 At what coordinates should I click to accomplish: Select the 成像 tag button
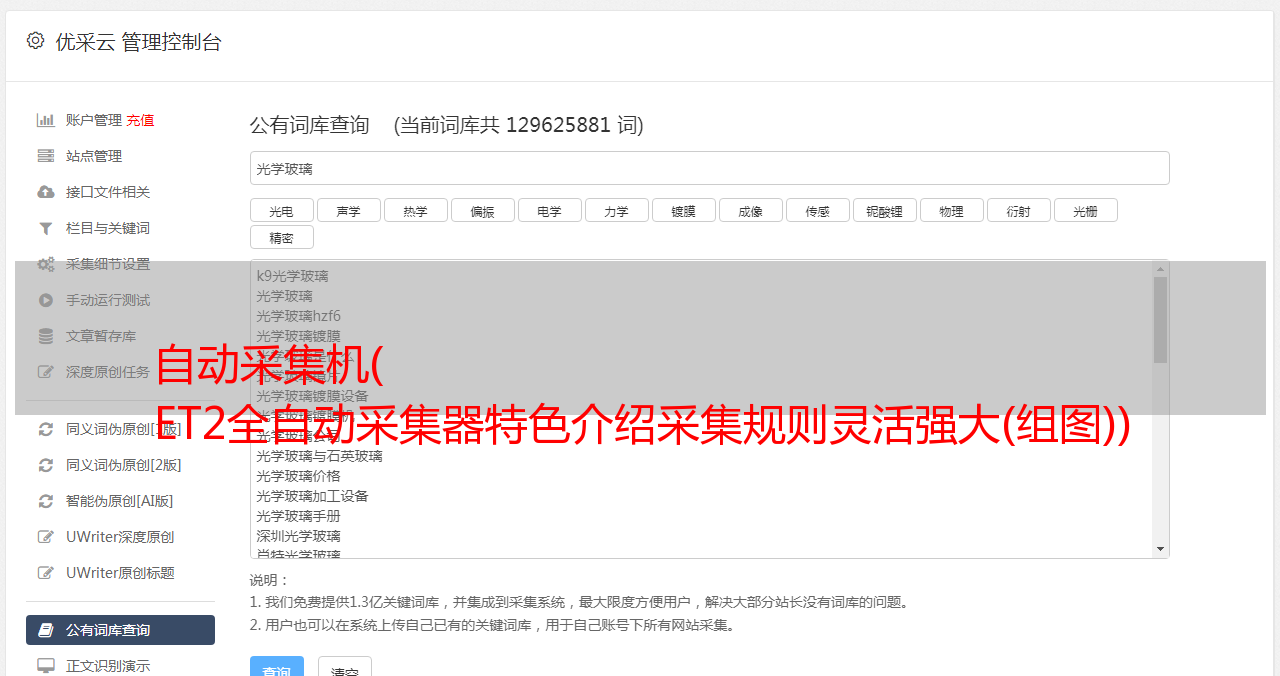[751, 211]
